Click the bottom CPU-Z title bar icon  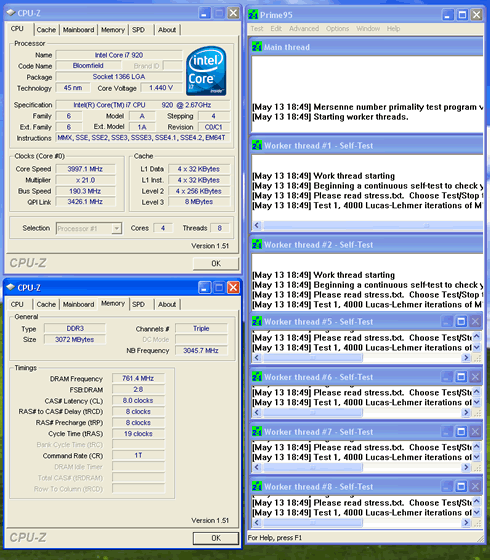click(11, 287)
